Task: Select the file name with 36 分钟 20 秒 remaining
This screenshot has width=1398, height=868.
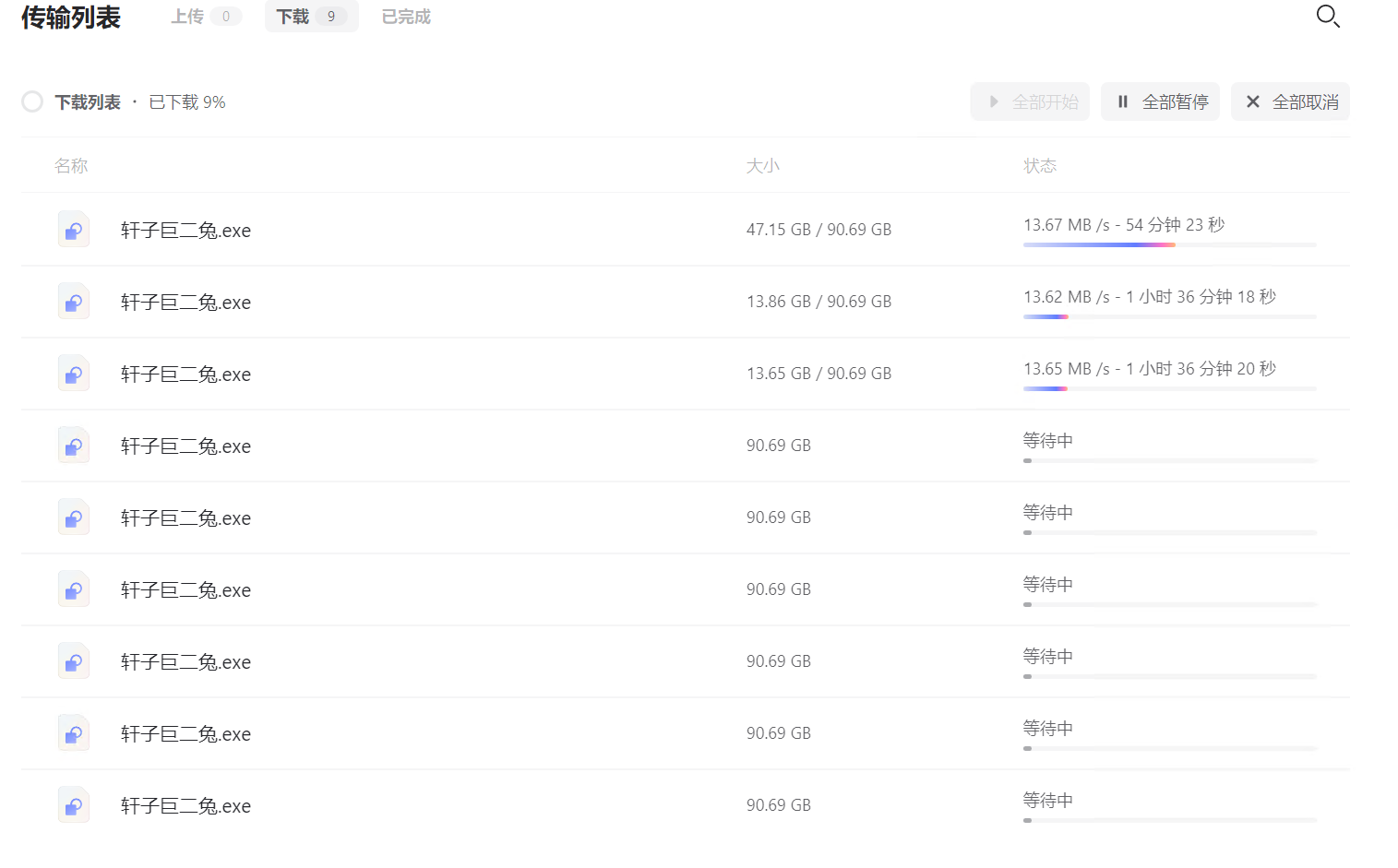Action: (x=185, y=375)
